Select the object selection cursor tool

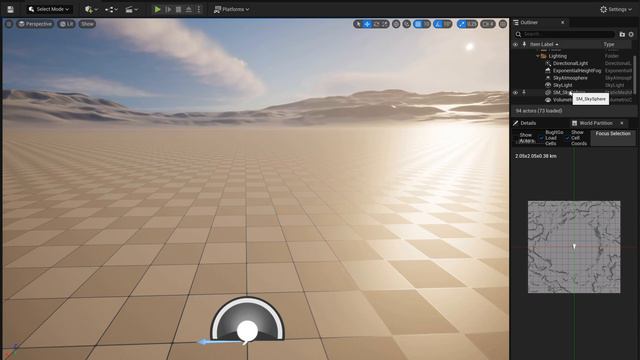(x=358, y=24)
